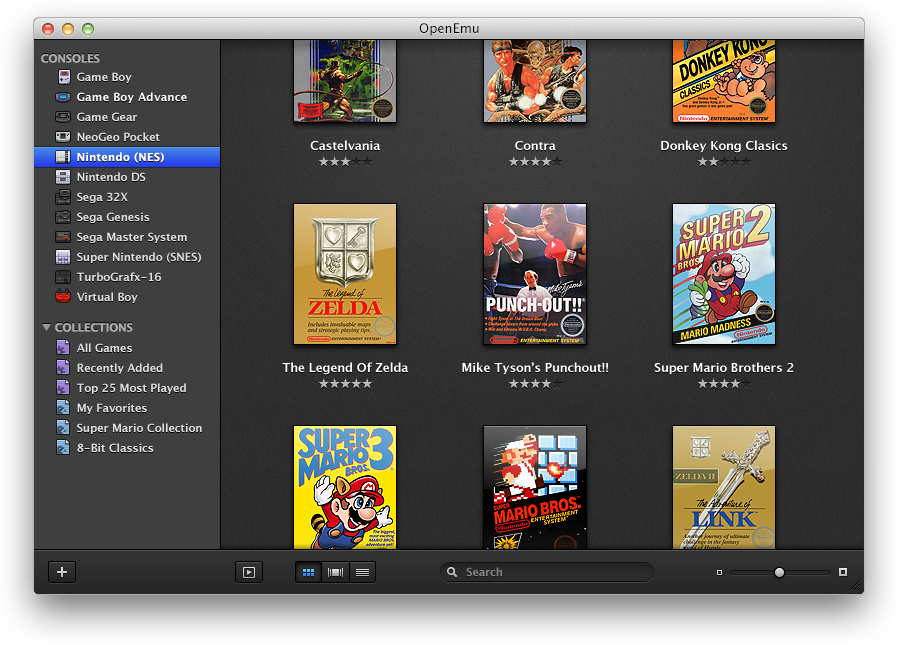This screenshot has width=898, height=645.
Task: Select Super Mario Bros 3 cover
Action: (345, 487)
